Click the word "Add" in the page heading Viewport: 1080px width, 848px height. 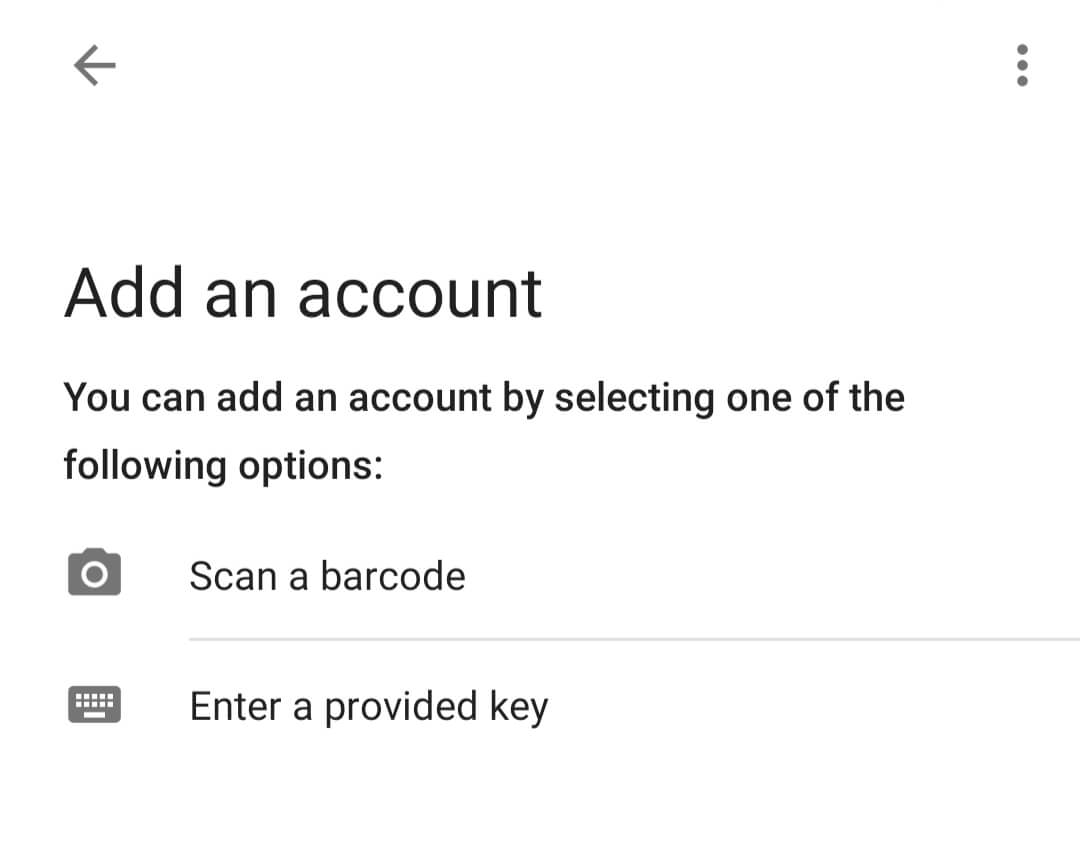pos(125,293)
